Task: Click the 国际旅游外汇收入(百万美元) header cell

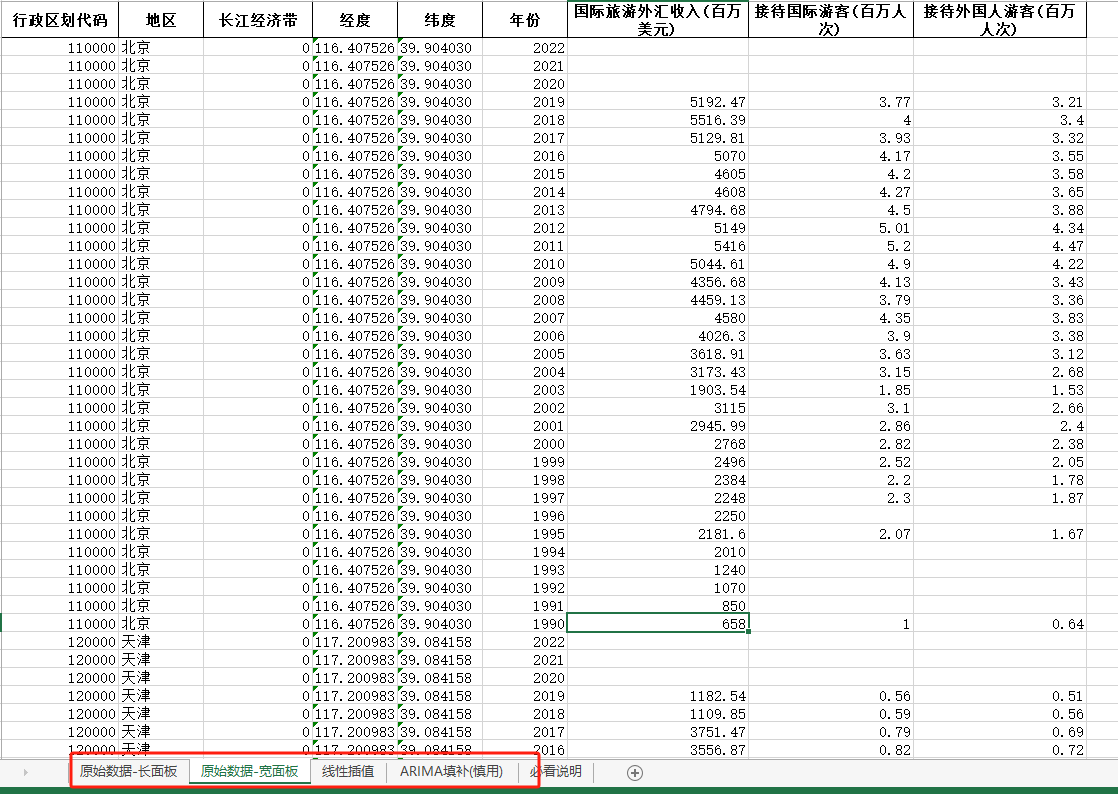Action: pos(658,20)
